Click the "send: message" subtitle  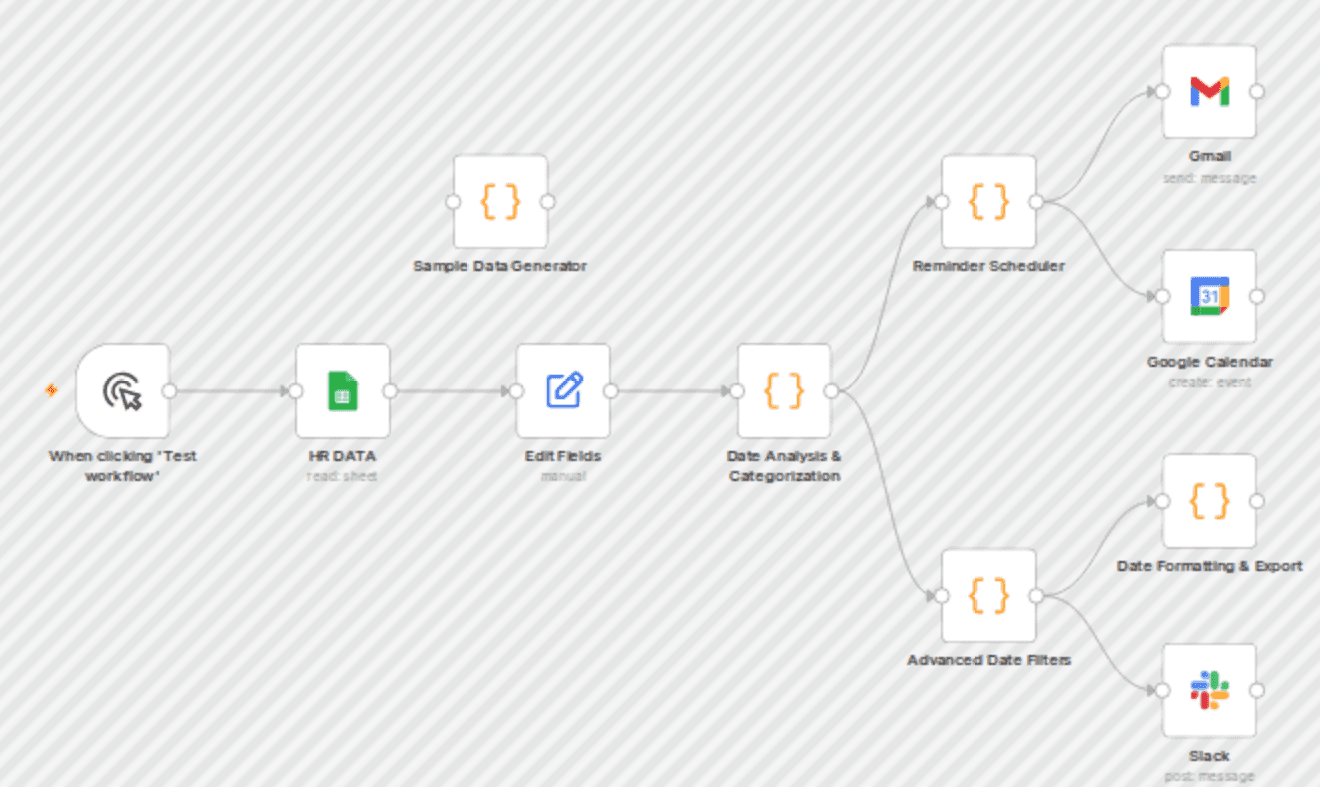click(1209, 178)
